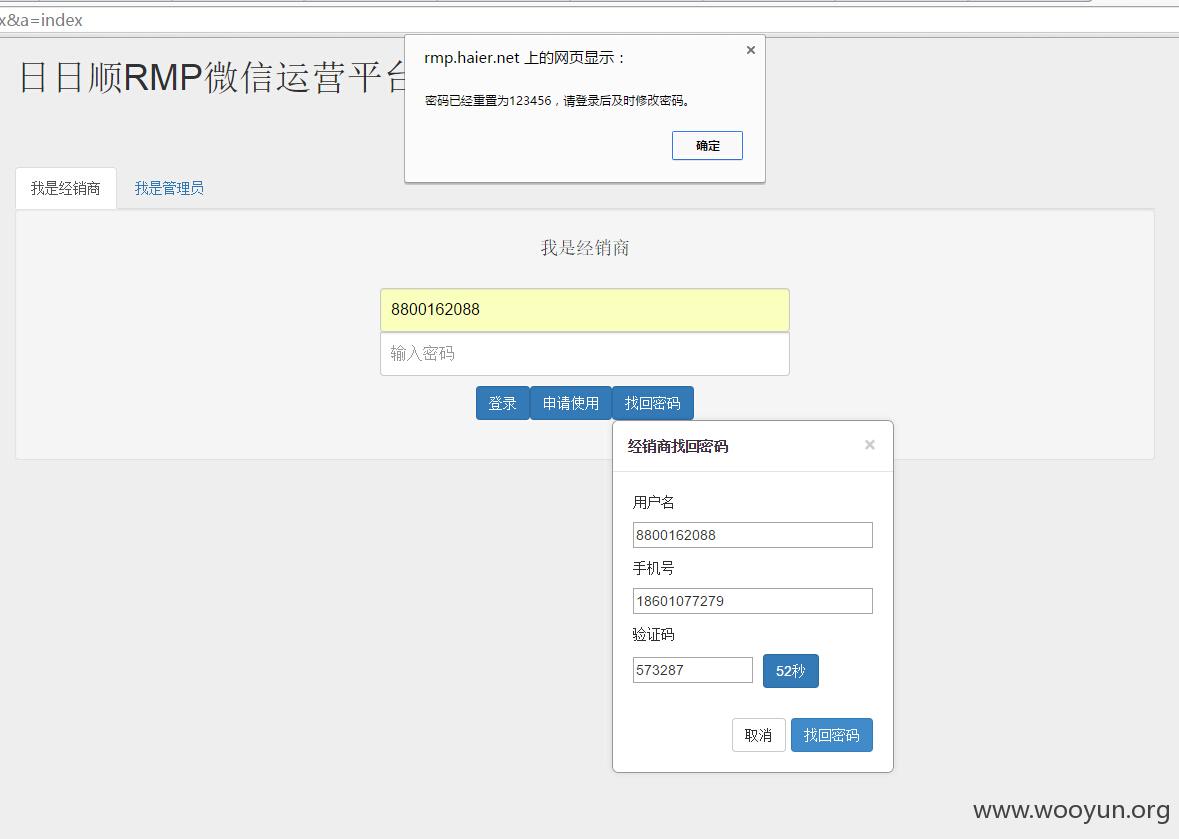Screen dimensions: 1179x839
Task: Click the browser address bar showing a=index
Action: tap(590, 20)
